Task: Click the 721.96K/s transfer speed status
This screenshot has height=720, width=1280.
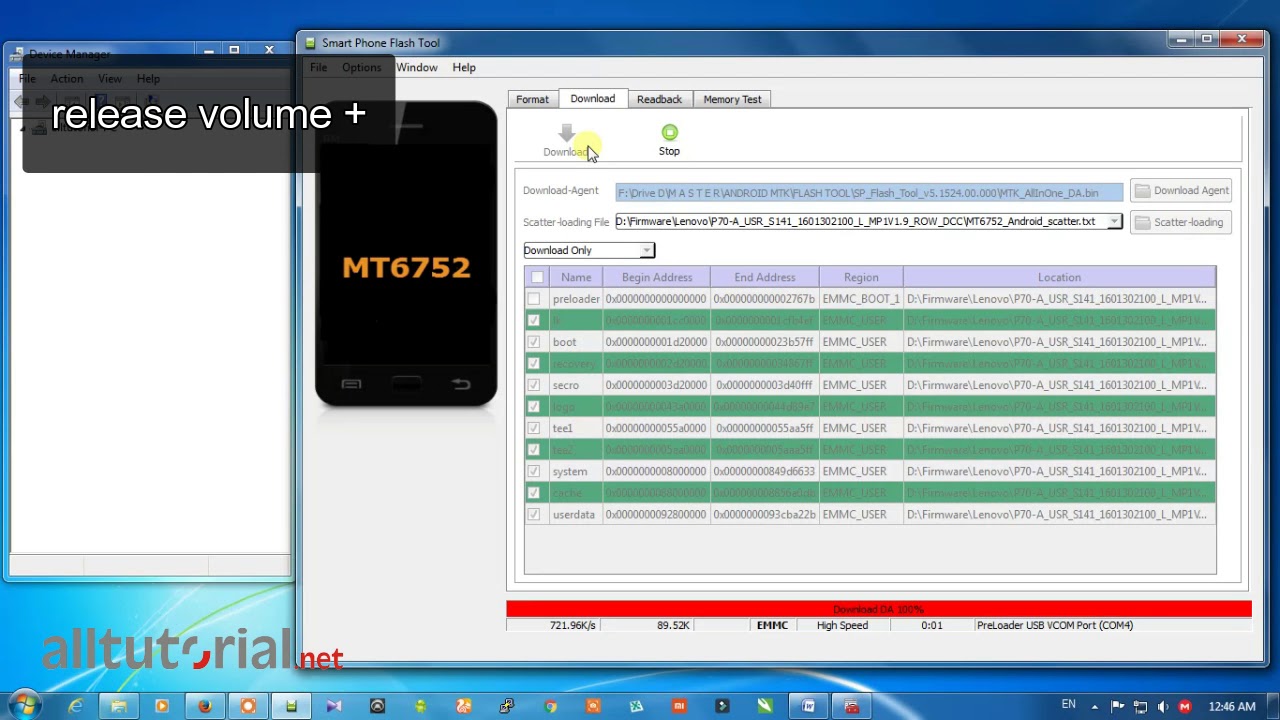Action: click(x=573, y=626)
